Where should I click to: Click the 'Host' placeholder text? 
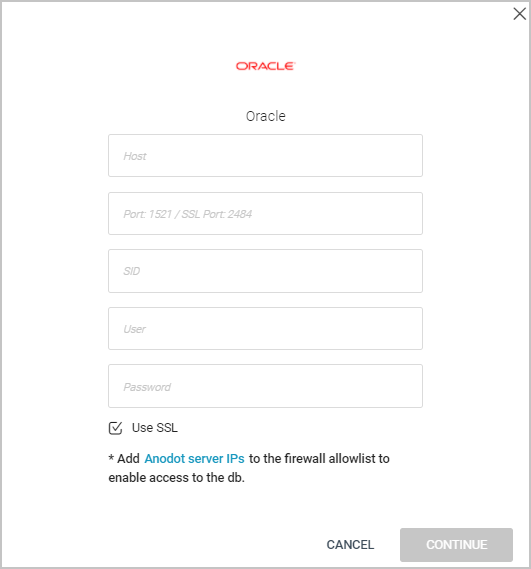(x=135, y=156)
